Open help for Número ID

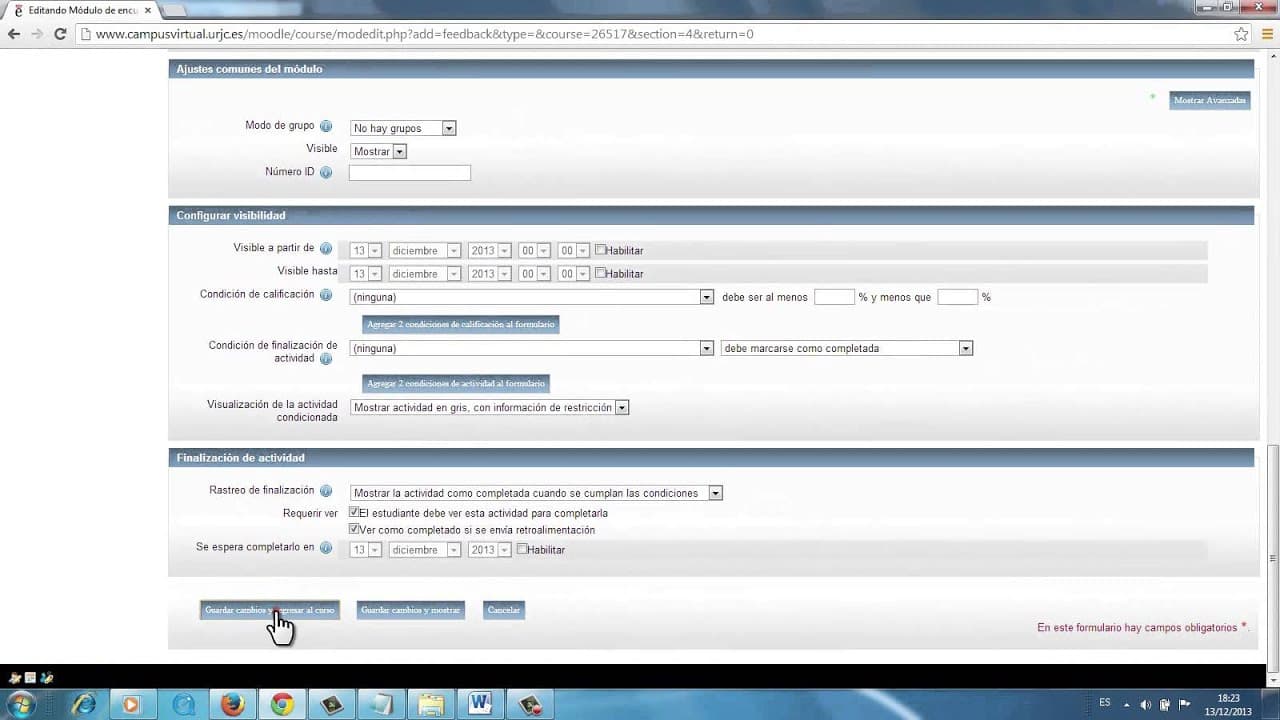coord(326,173)
